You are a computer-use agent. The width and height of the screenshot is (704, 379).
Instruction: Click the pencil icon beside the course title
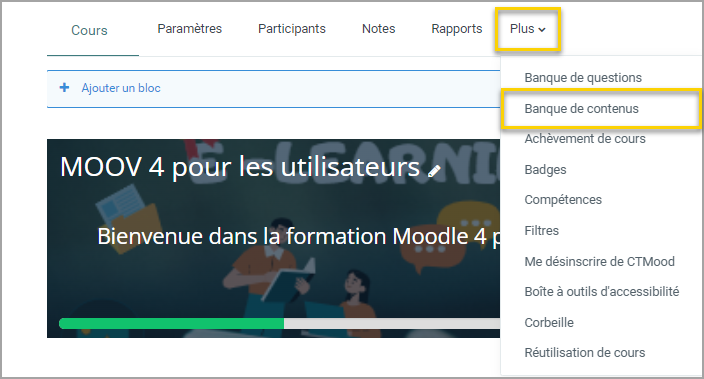click(x=434, y=171)
